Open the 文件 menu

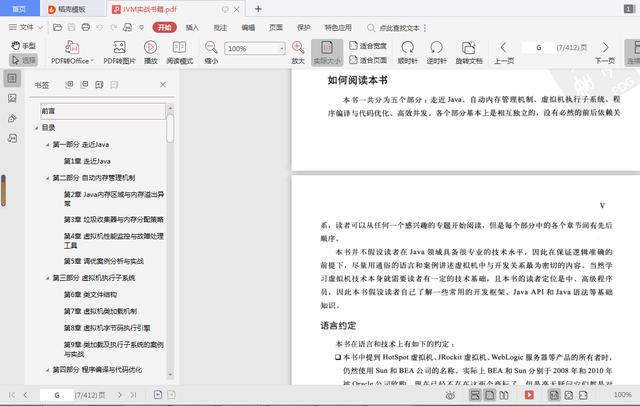pos(21,27)
